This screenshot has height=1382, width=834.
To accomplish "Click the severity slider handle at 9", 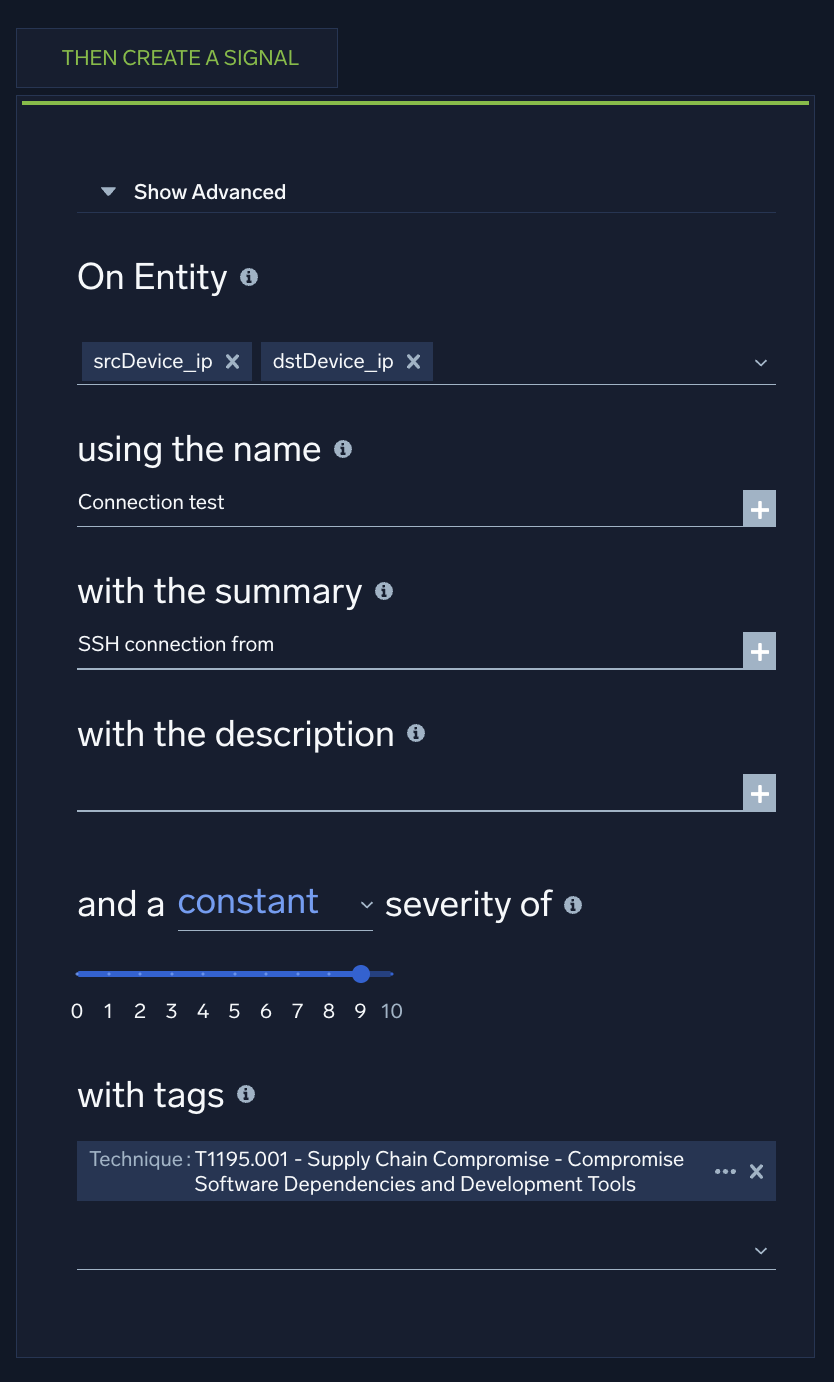I will point(361,973).
